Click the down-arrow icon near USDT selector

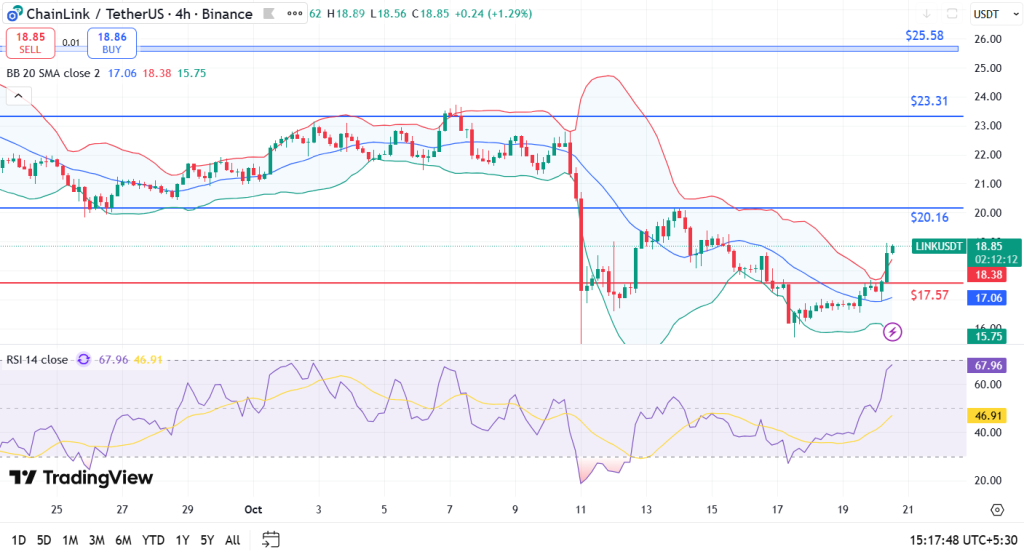(926, 14)
